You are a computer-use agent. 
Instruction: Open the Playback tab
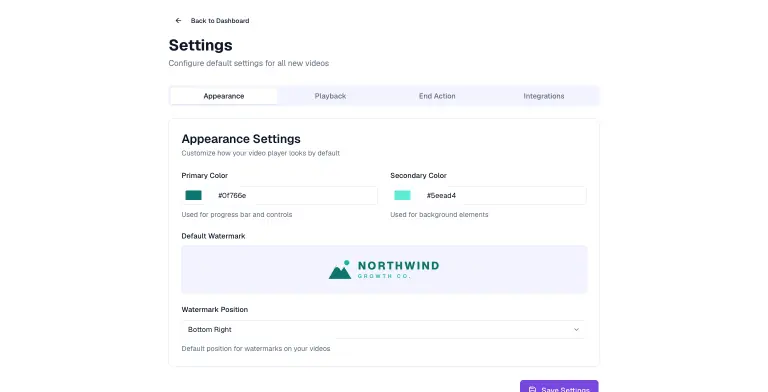pyautogui.click(x=330, y=96)
